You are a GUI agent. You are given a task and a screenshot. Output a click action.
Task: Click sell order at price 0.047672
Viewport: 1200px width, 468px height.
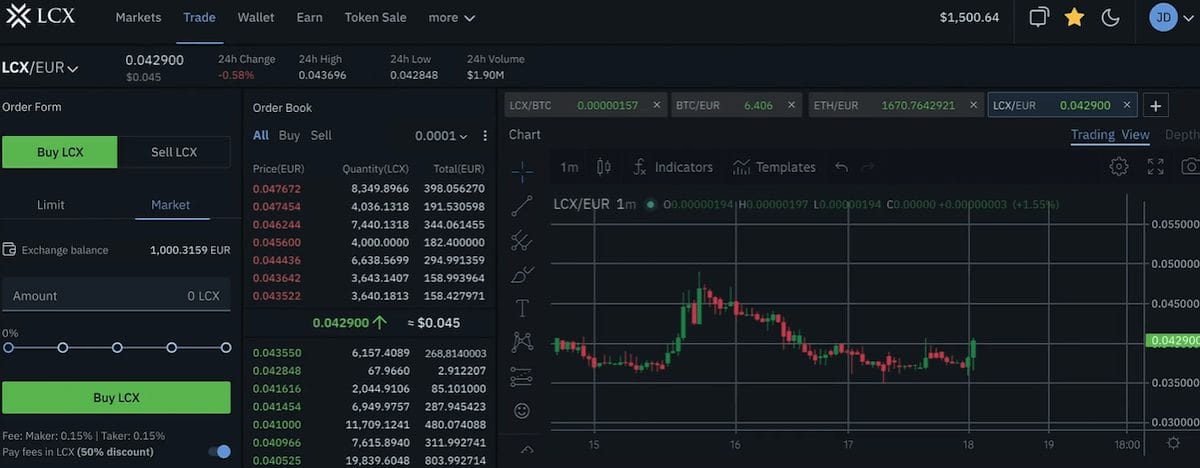point(369,188)
